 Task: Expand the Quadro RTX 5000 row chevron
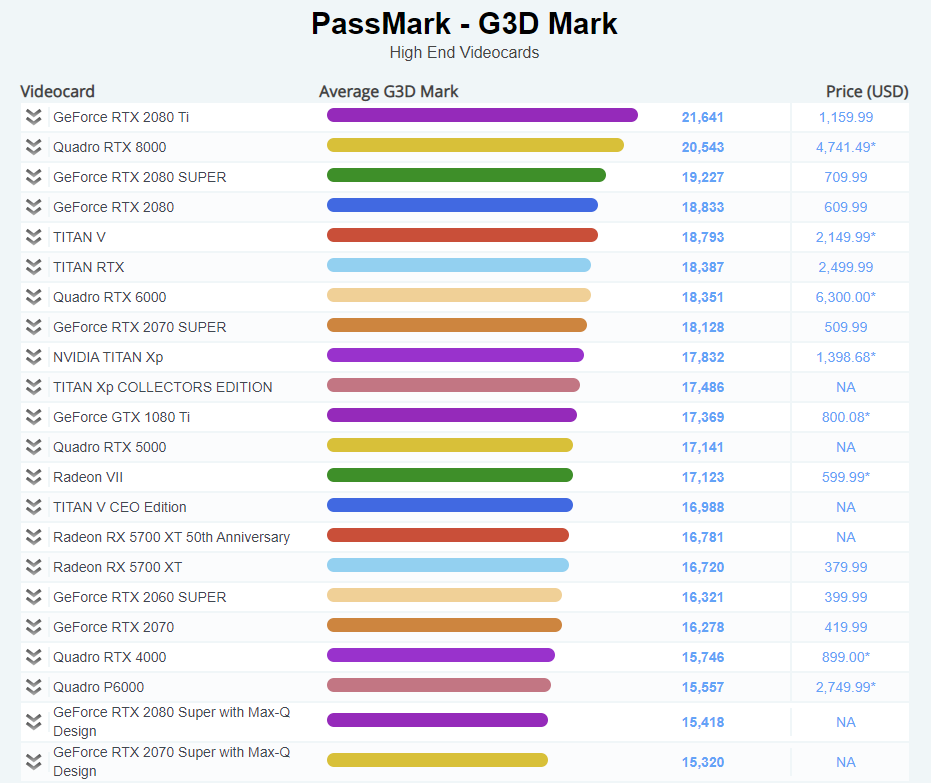click(x=34, y=447)
